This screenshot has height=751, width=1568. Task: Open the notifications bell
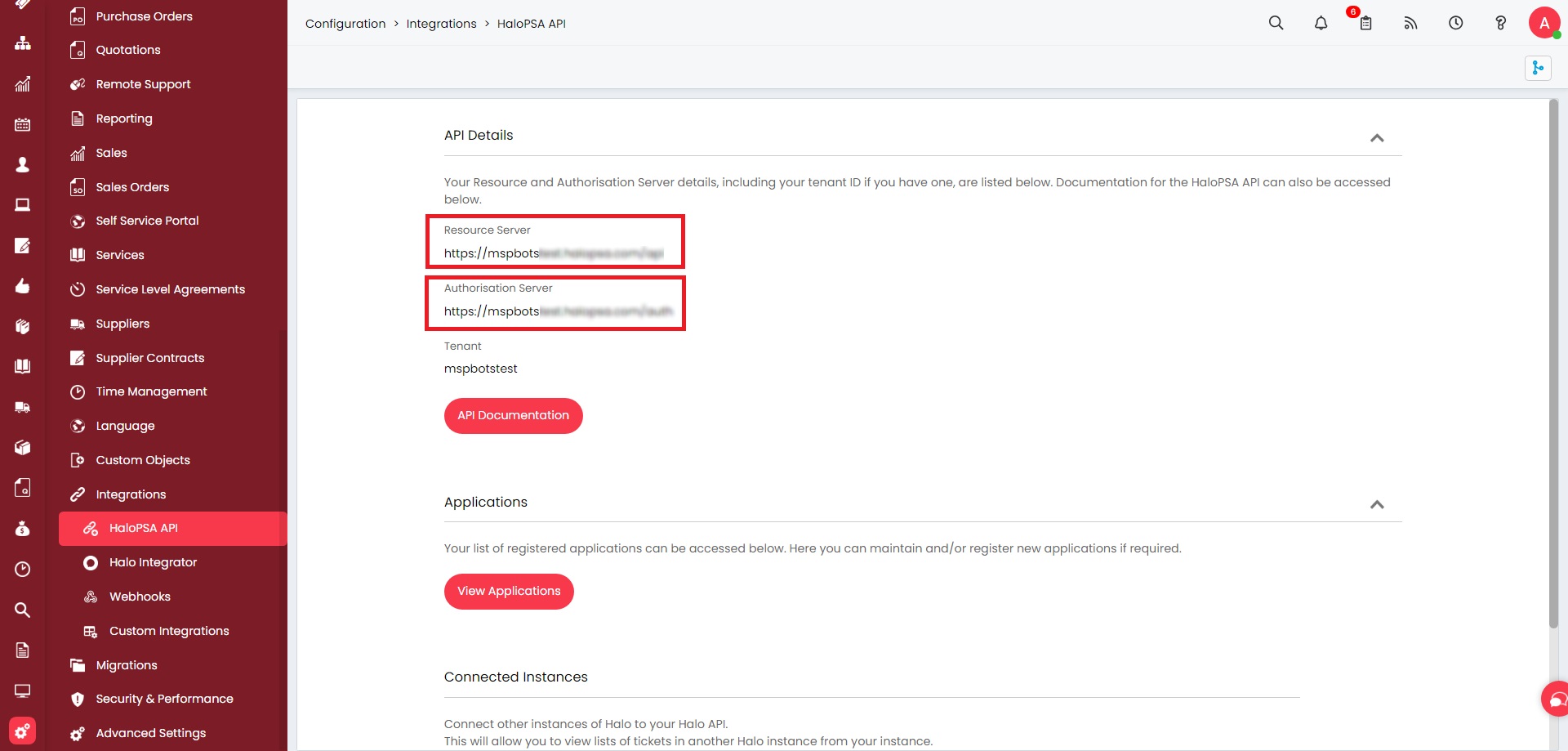click(x=1321, y=23)
